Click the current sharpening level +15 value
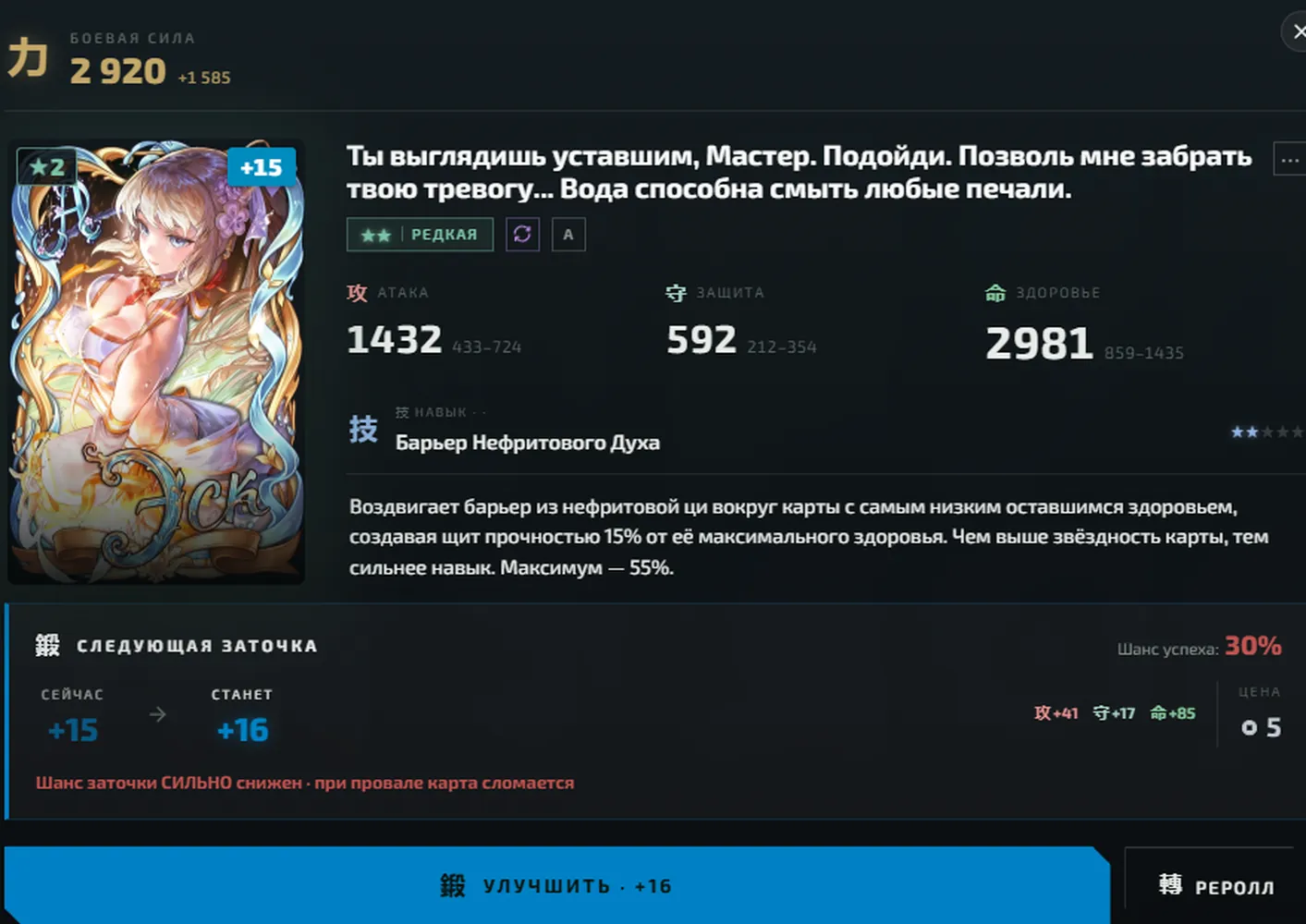Screen dimensions: 1306x924 (x=73, y=731)
